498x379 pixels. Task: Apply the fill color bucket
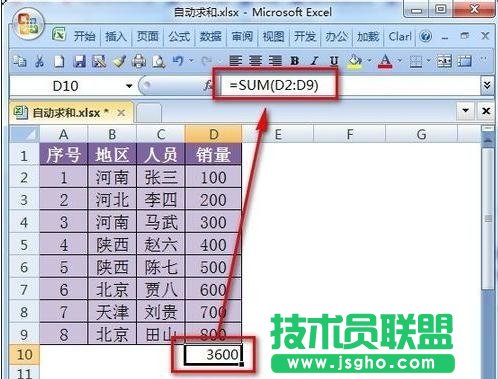point(355,61)
